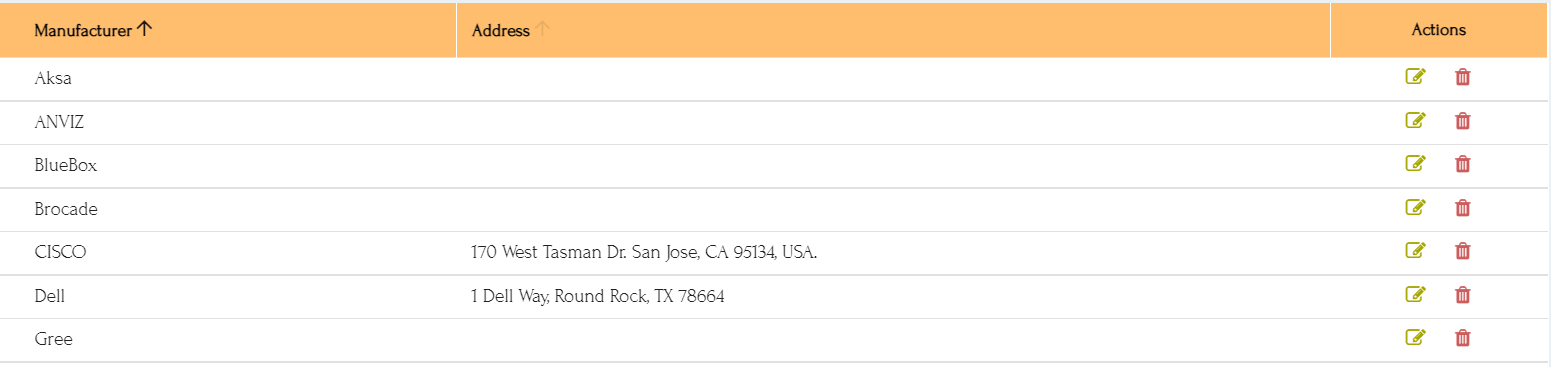Edit the BlueBox manufacturer
Screen dimensions: 1551x367
1415,164
